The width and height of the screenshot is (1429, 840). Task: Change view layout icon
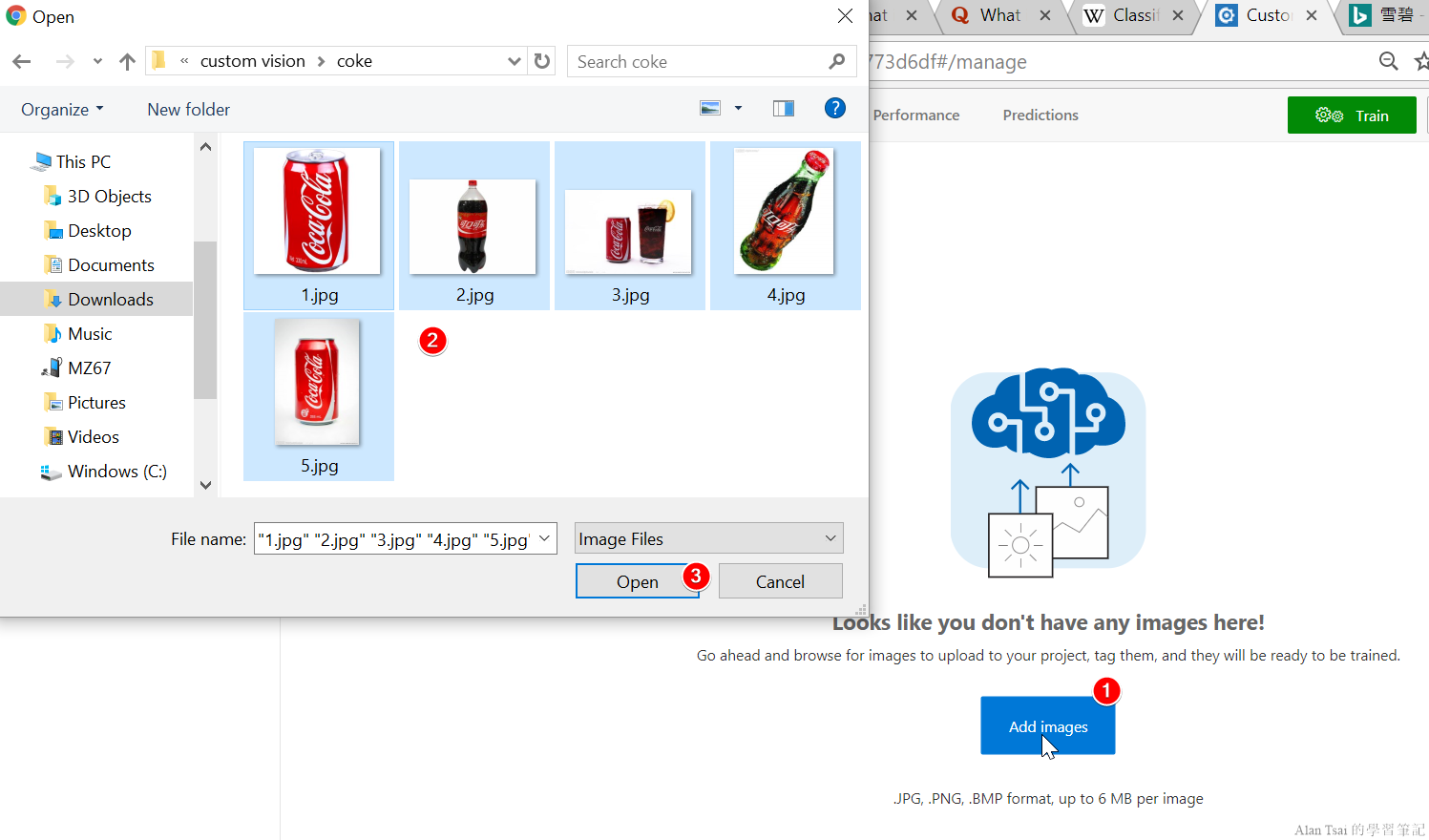(x=710, y=109)
